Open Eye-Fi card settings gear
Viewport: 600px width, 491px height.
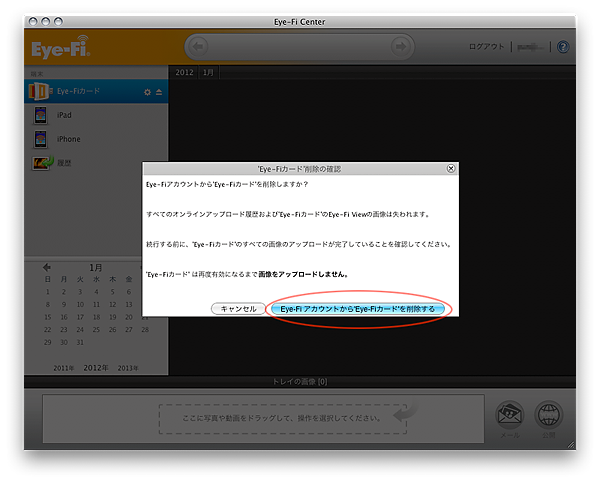(x=147, y=92)
